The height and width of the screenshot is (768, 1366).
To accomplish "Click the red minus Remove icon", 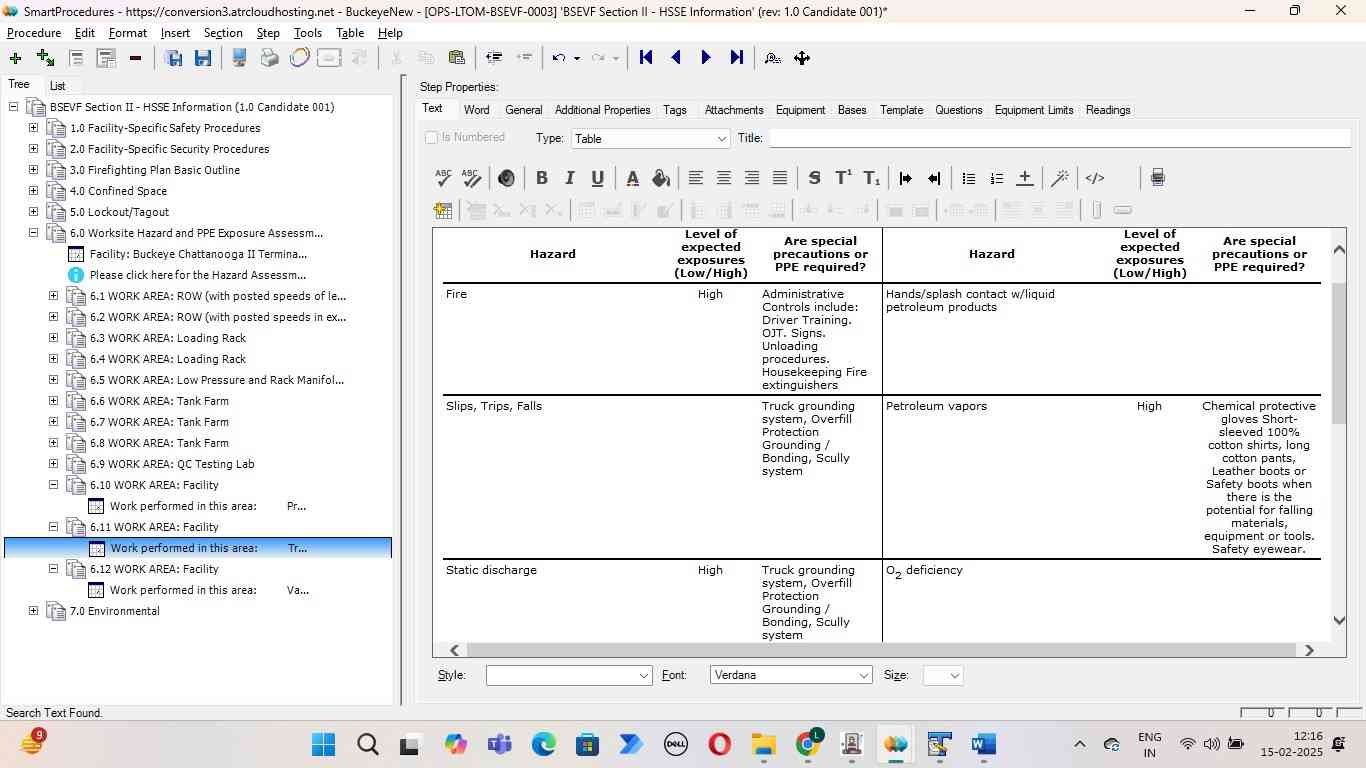I will [x=135, y=58].
